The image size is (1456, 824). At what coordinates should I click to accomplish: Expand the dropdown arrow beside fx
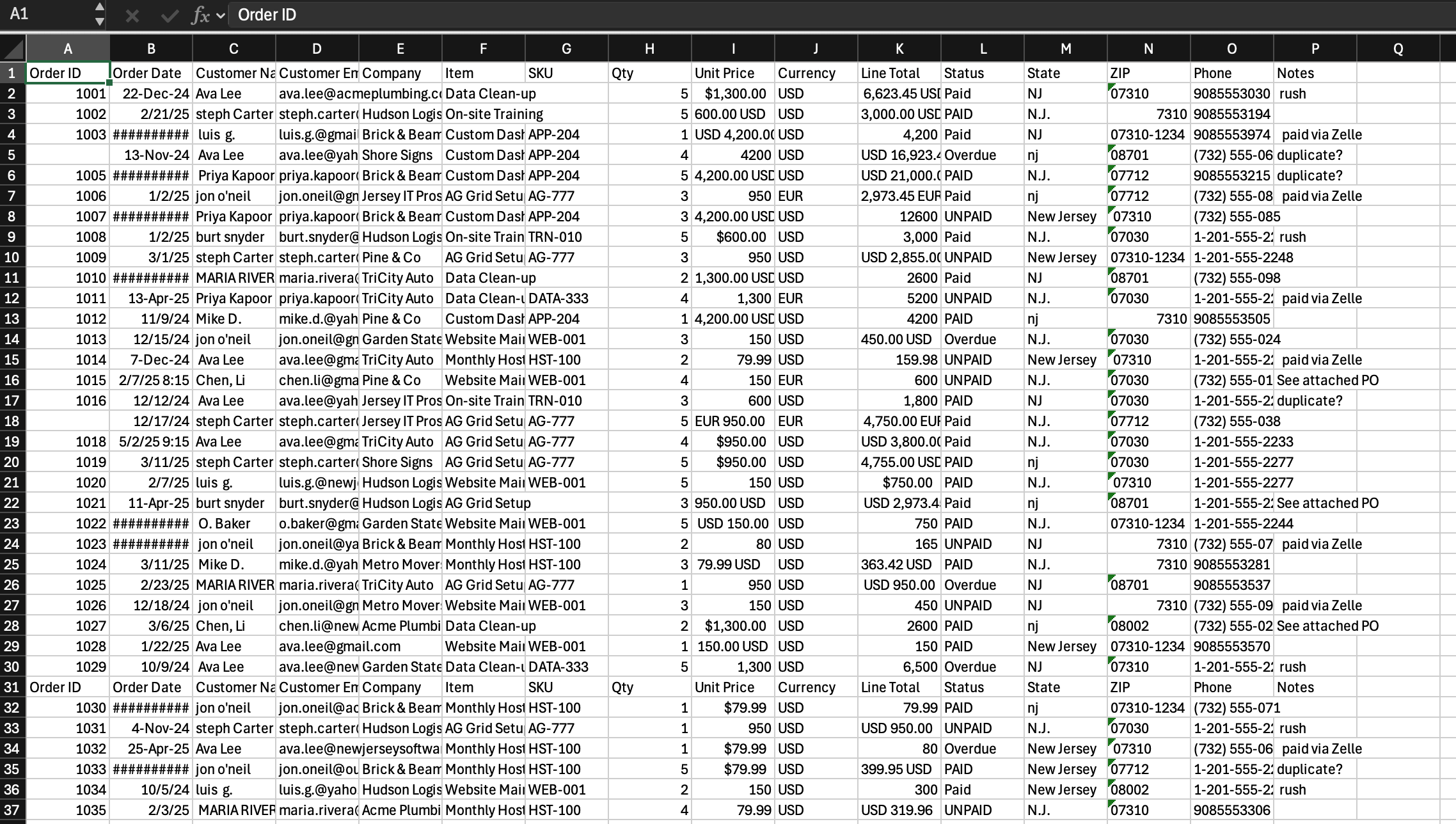pyautogui.click(x=221, y=15)
